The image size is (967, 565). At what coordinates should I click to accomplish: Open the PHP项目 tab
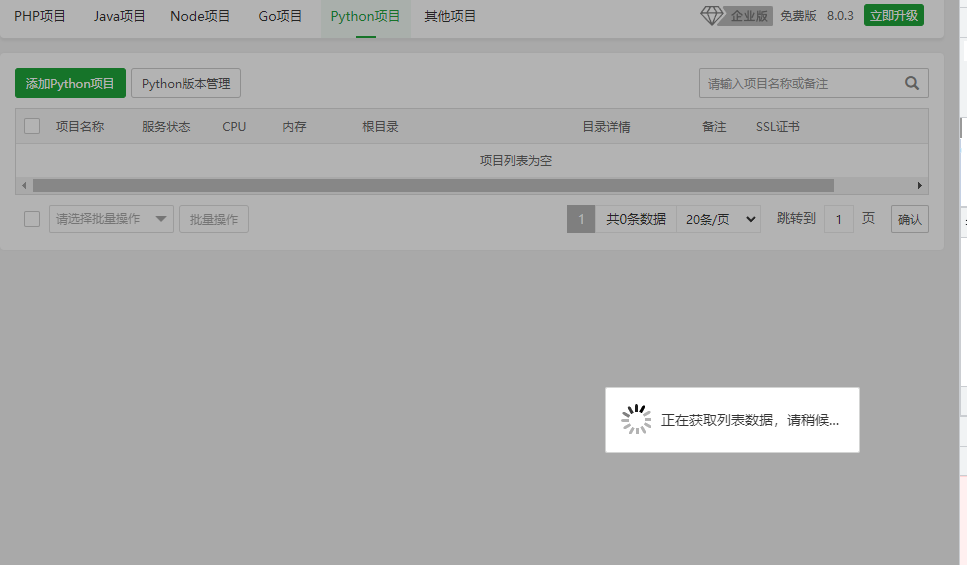pos(39,16)
